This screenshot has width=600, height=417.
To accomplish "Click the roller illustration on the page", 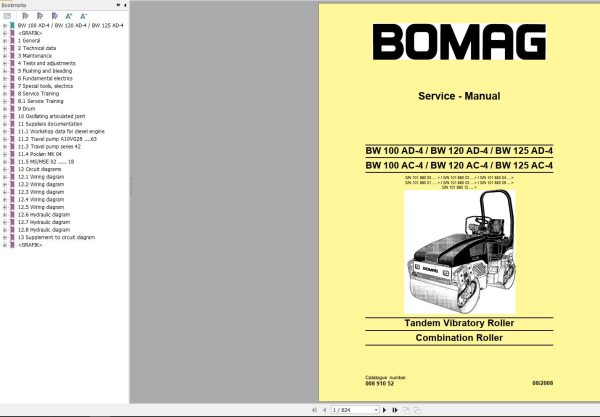I will point(460,252).
